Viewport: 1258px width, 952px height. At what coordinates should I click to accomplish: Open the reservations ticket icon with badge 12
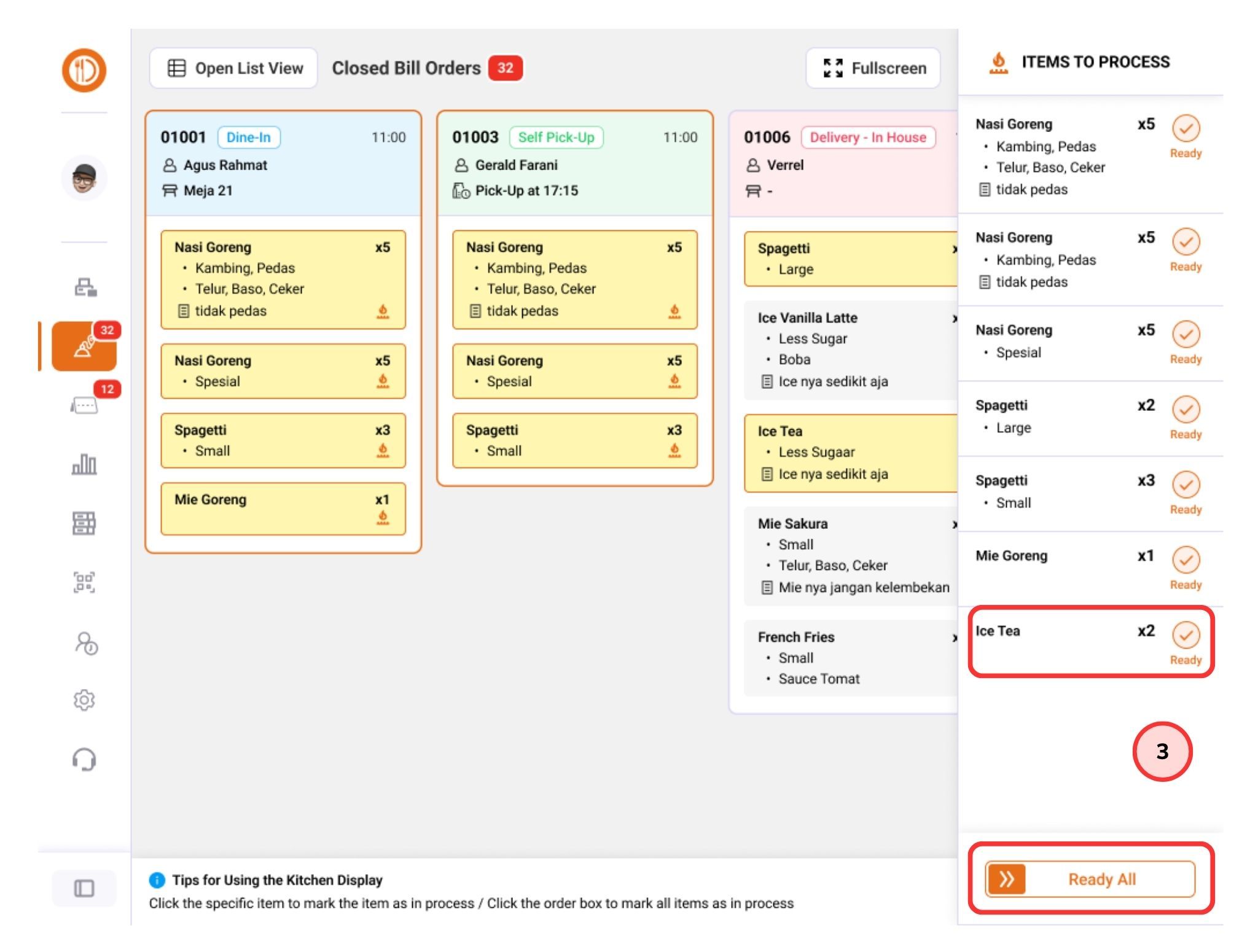(x=84, y=405)
